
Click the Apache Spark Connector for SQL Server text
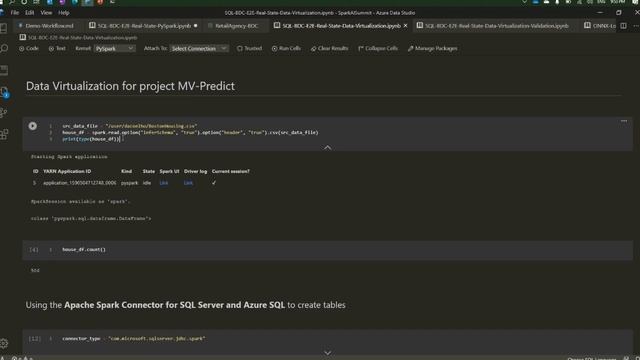(x=174, y=305)
